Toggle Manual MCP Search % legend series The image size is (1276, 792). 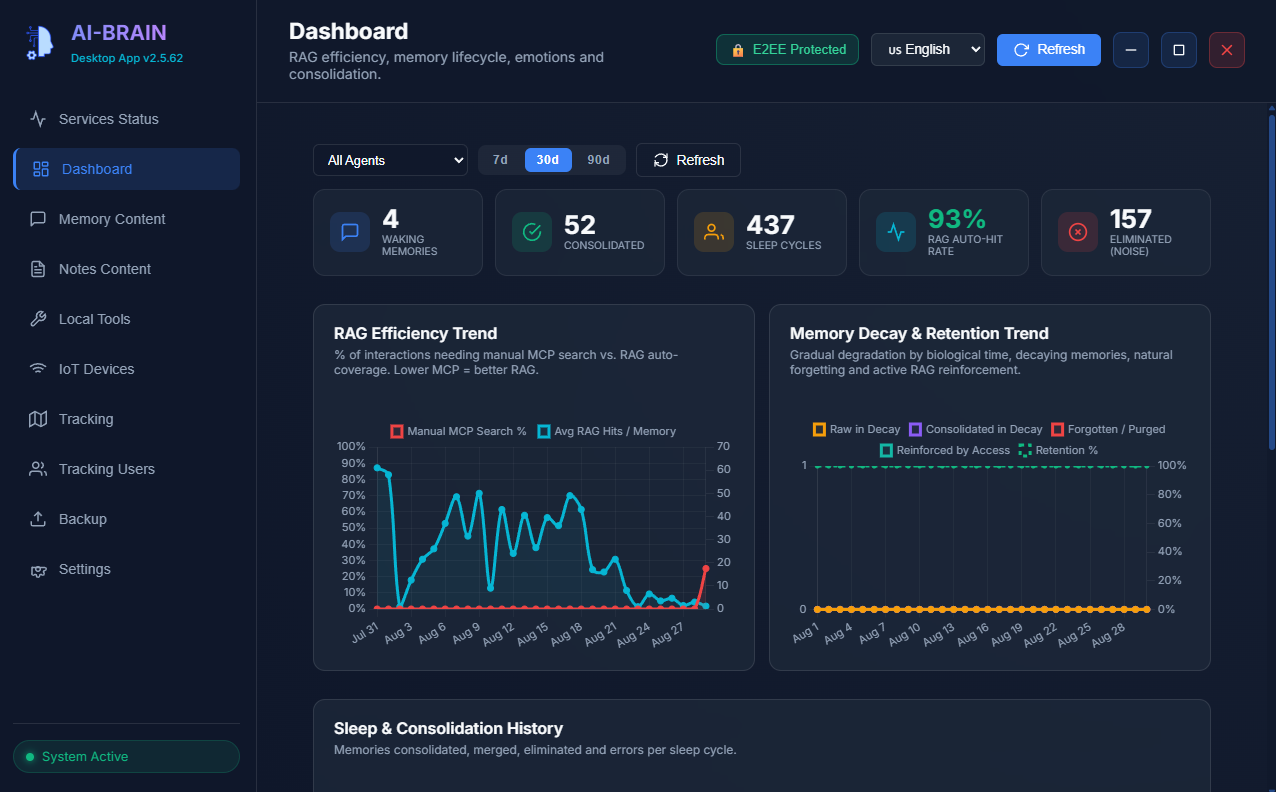tap(458, 431)
